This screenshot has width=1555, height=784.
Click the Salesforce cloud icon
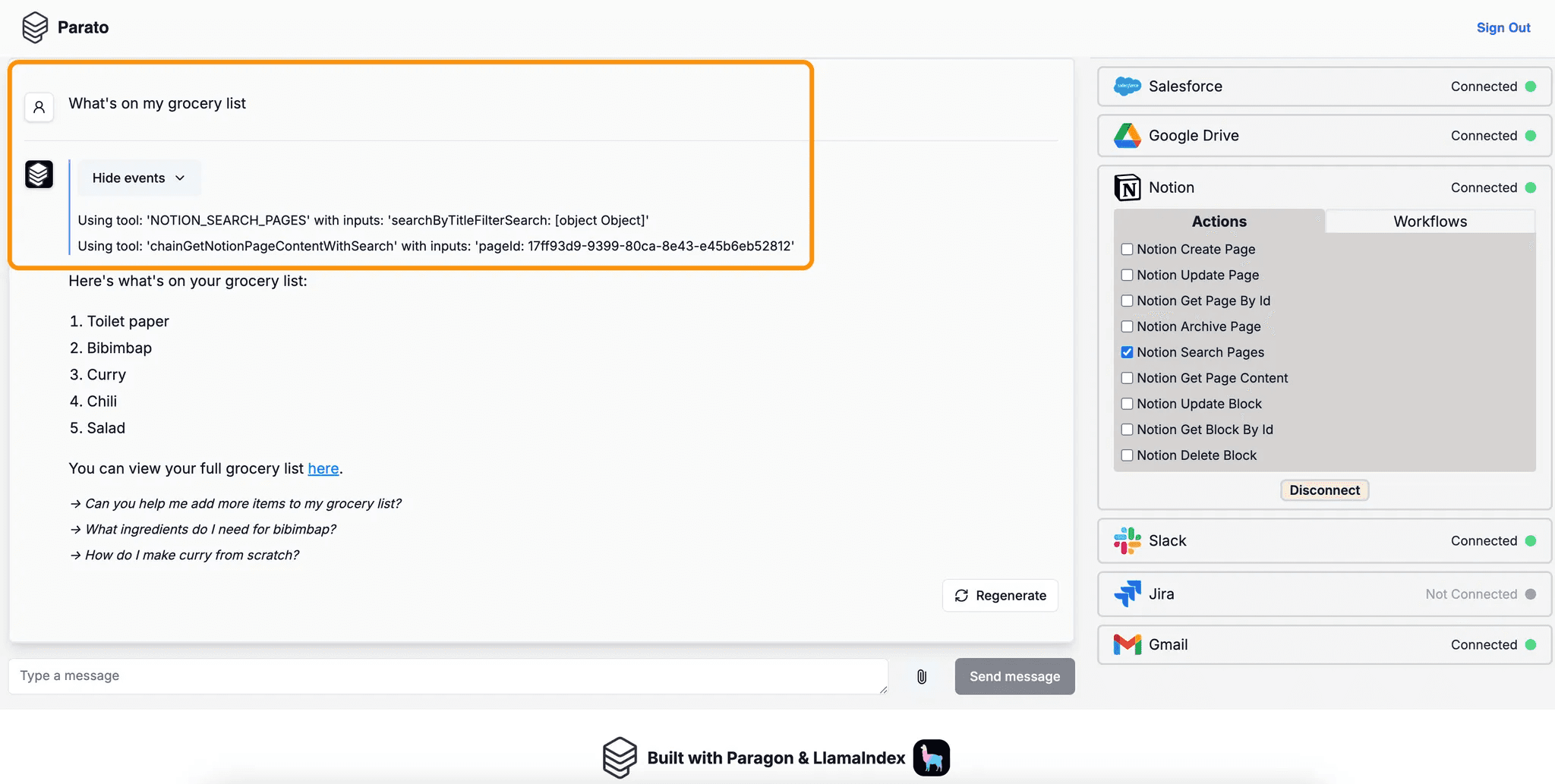click(x=1127, y=87)
